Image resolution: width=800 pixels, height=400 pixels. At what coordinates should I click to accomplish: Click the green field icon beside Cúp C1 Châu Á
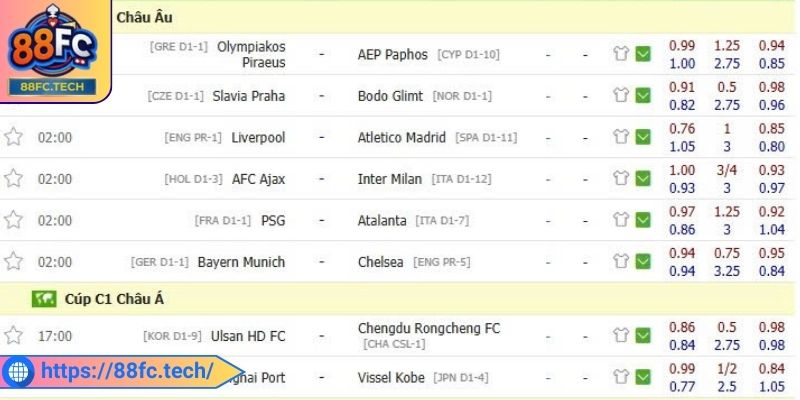44,298
